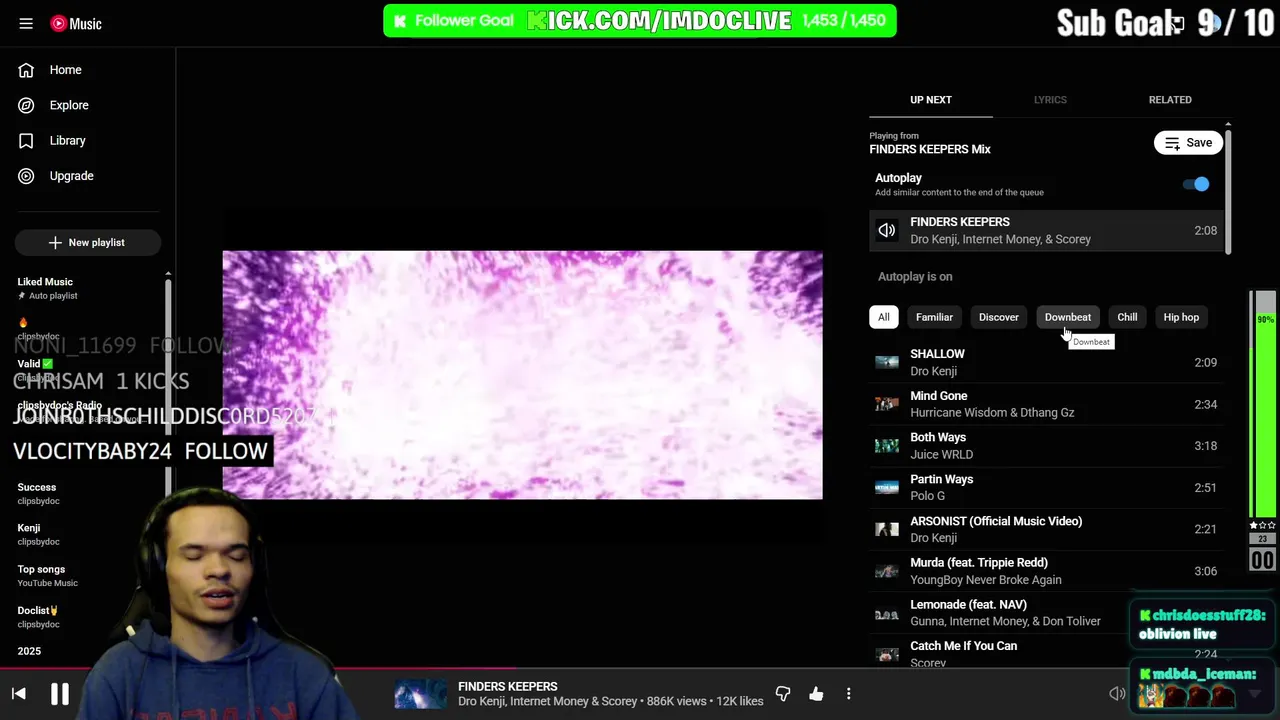
Task: Click the YouTube Music logo
Action: (x=76, y=23)
